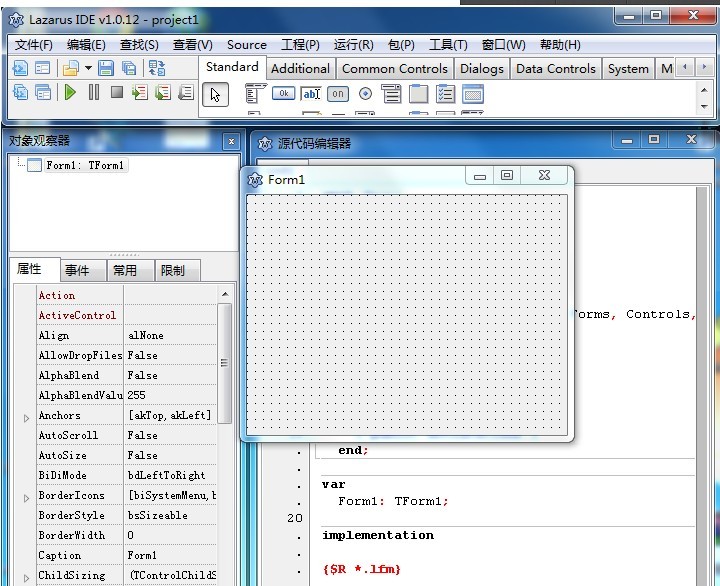Click the AlphaBlendValue field 255
720x586 pixels.
coord(170,395)
